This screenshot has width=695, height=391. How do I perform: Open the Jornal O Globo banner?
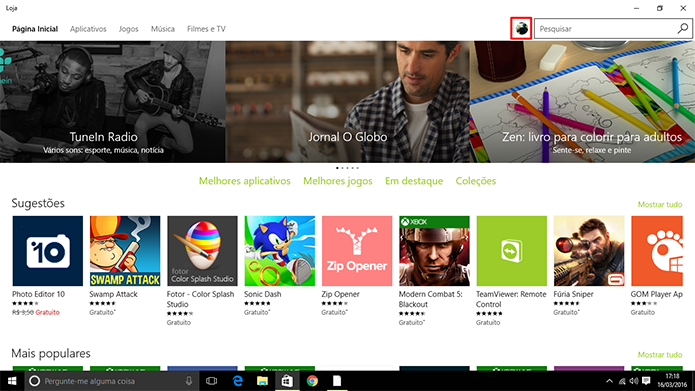(348, 102)
